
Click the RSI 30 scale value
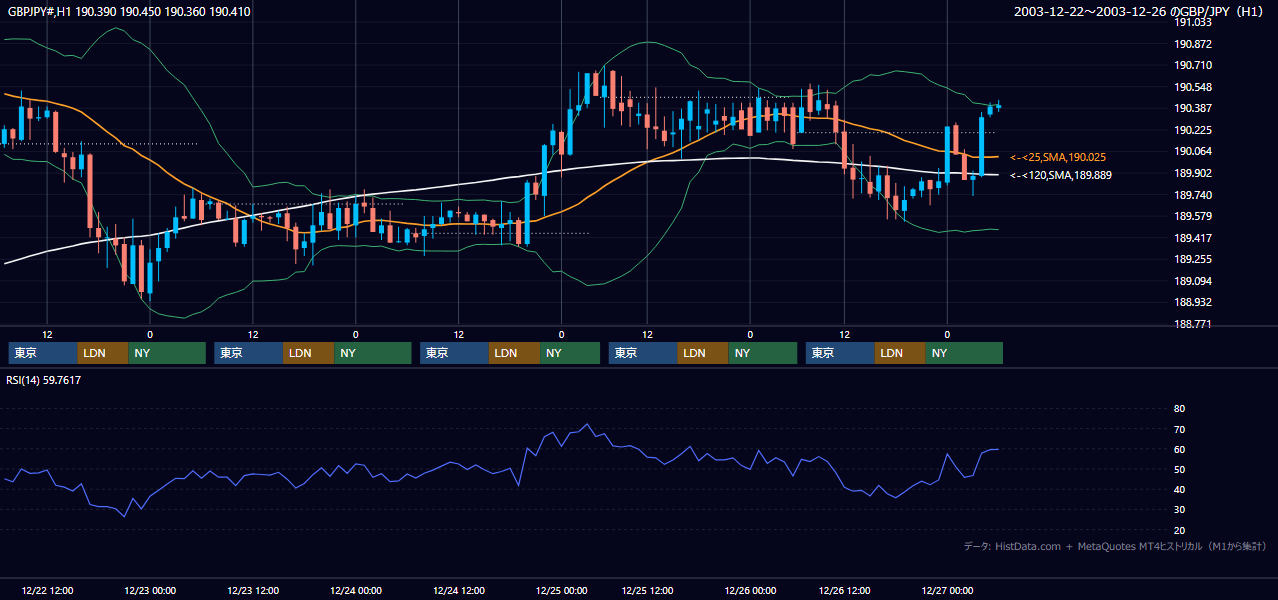coord(1179,510)
